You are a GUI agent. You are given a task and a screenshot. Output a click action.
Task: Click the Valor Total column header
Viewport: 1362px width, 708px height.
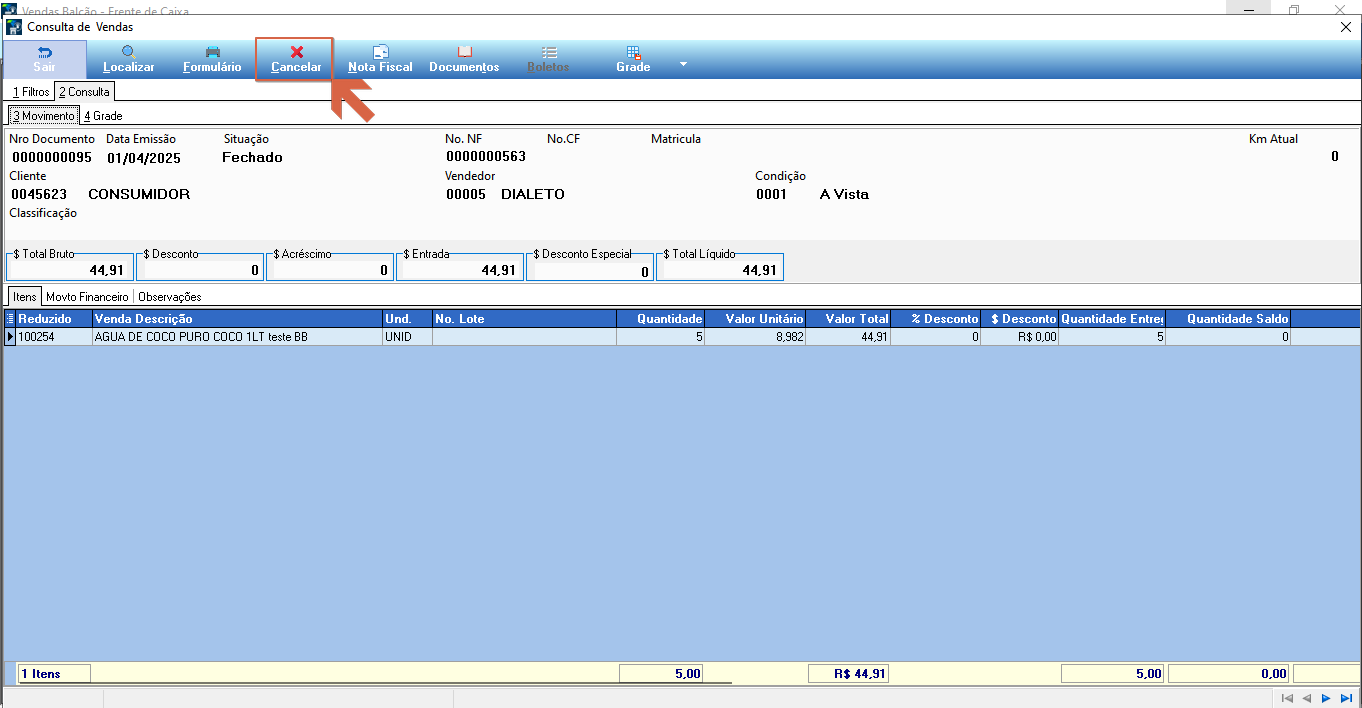click(x=847, y=318)
